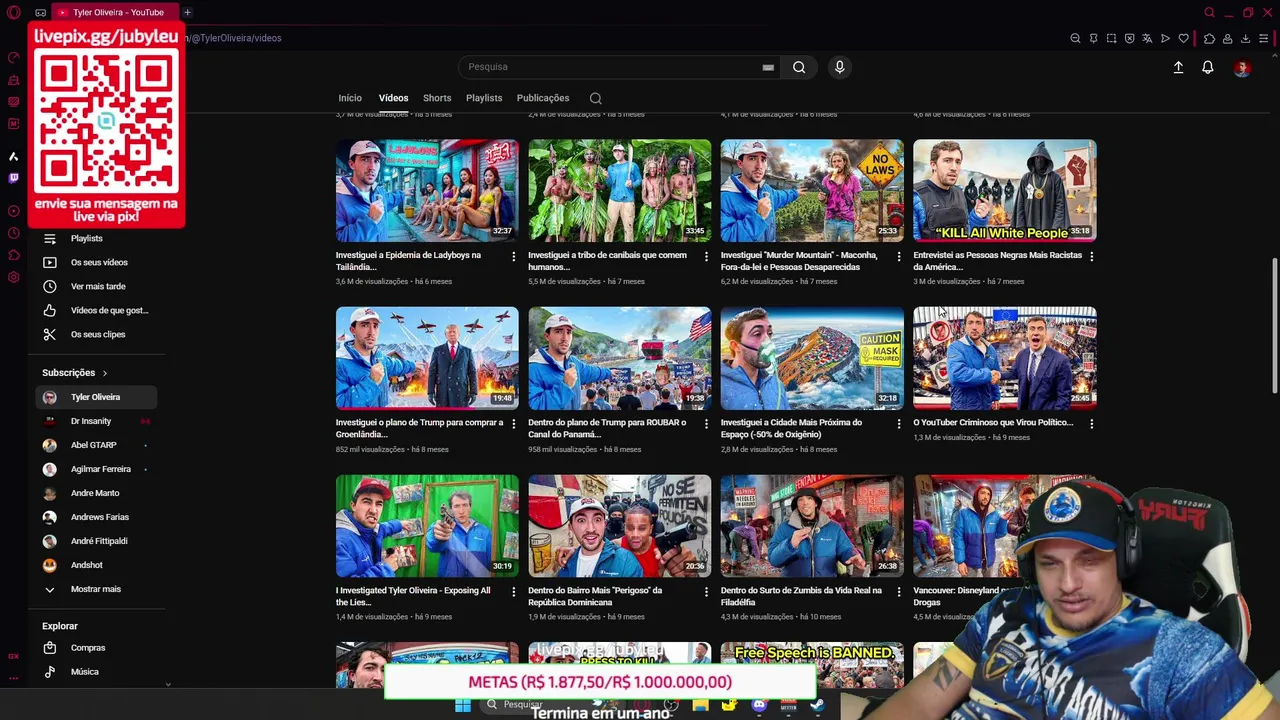Open Opera sidebar settings gear

[x=13, y=277]
